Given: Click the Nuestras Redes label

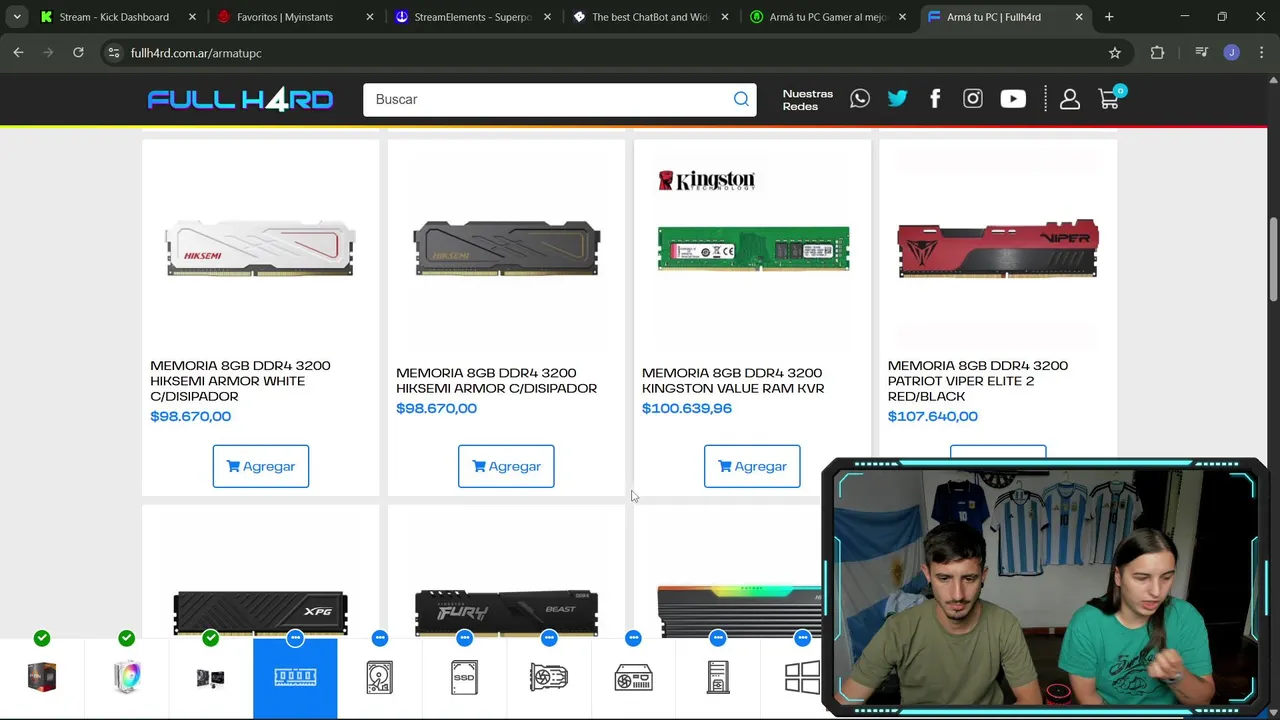Looking at the screenshot, I should point(808,99).
